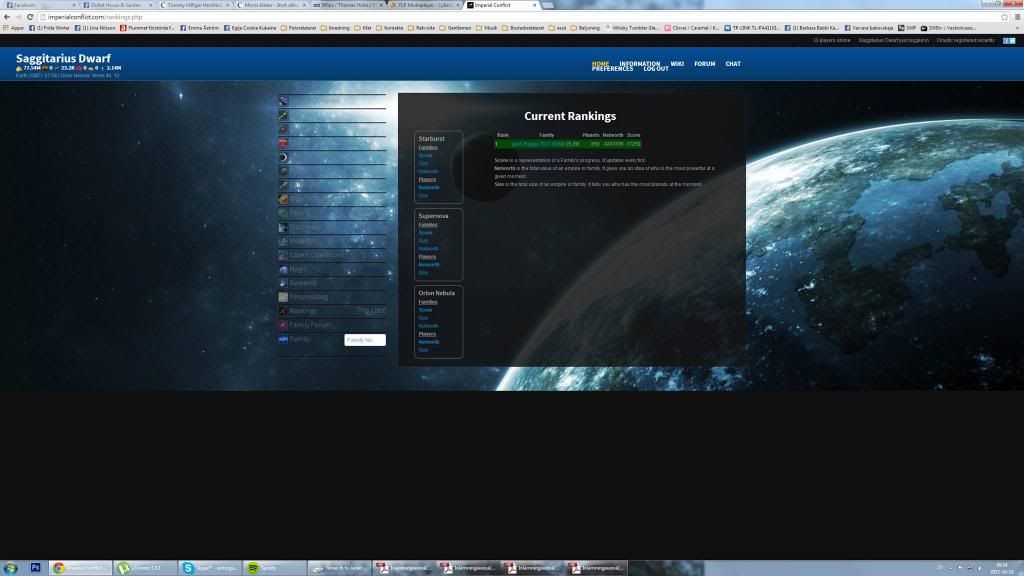Open CHAT from the top navigation
This screenshot has width=1024, height=576.
(733, 64)
